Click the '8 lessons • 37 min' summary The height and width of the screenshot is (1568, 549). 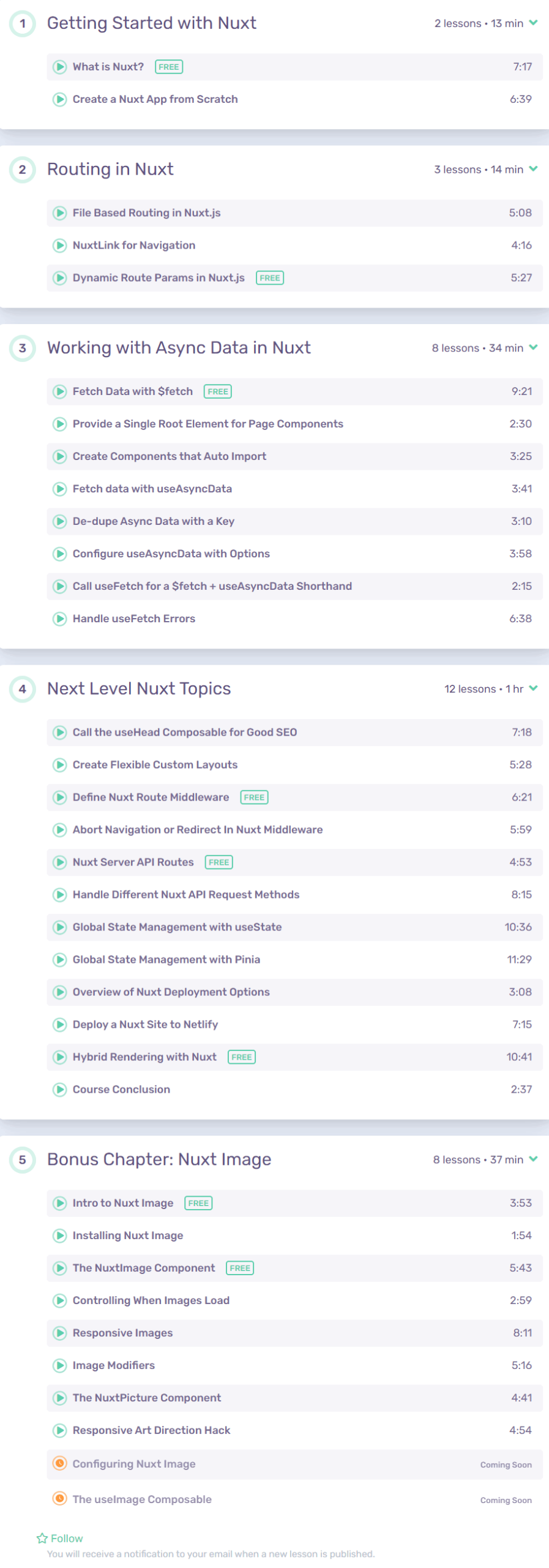pos(478,1160)
